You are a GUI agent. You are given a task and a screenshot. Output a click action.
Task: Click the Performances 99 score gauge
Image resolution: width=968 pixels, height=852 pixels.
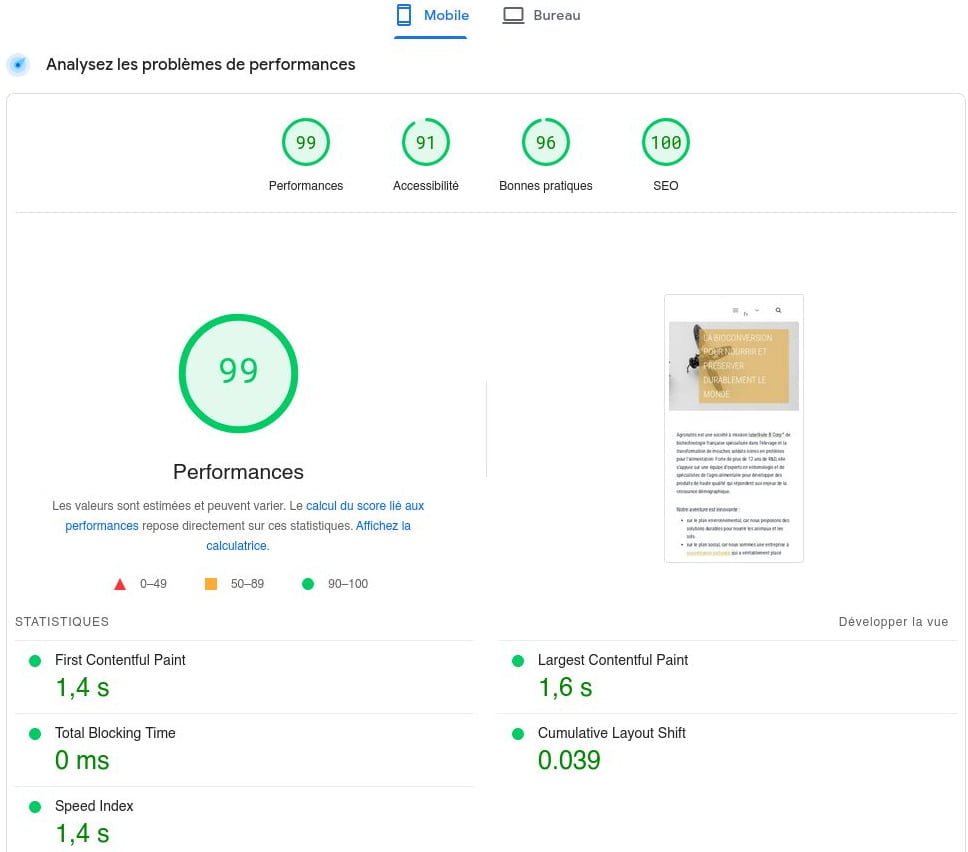pos(306,143)
